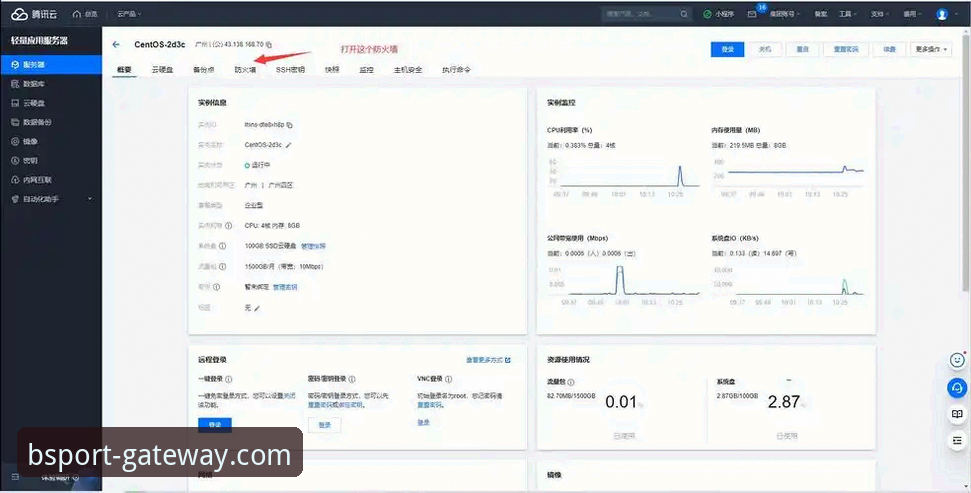The height and width of the screenshot is (493, 971).
Task: Open the smiley feedback floating icon
Action: click(x=957, y=360)
